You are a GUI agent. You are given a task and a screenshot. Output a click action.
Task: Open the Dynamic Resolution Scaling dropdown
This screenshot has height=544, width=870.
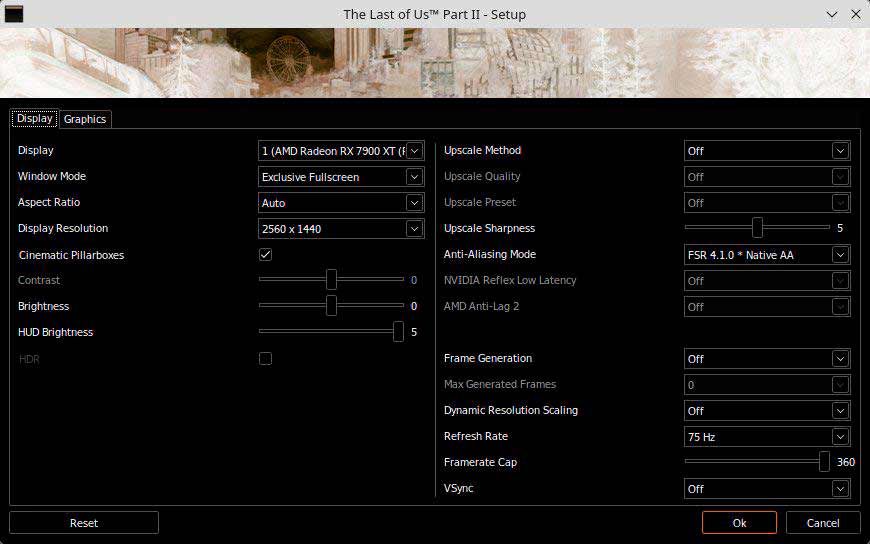pos(767,411)
